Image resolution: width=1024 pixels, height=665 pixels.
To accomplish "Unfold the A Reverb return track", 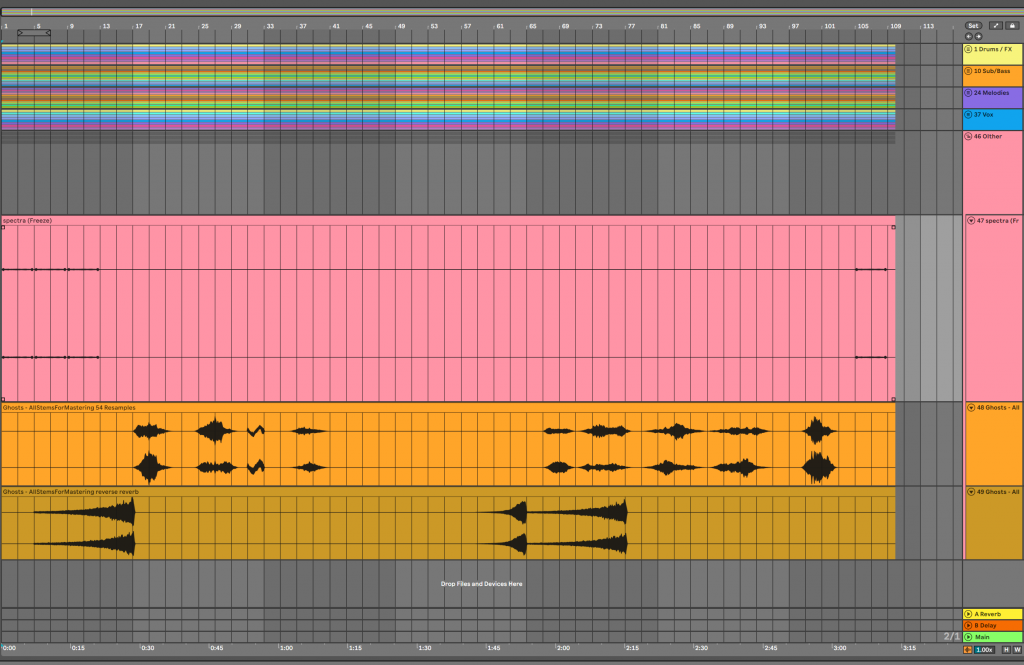I will click(x=968, y=614).
